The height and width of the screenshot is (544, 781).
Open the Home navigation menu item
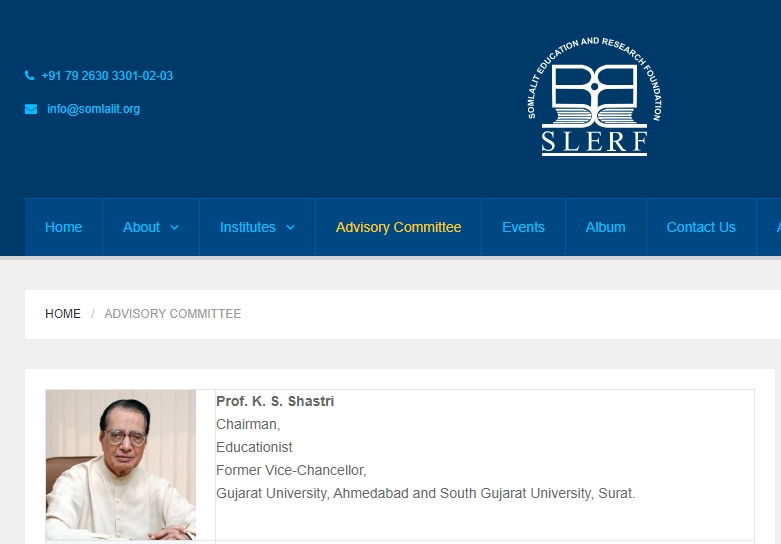63,227
